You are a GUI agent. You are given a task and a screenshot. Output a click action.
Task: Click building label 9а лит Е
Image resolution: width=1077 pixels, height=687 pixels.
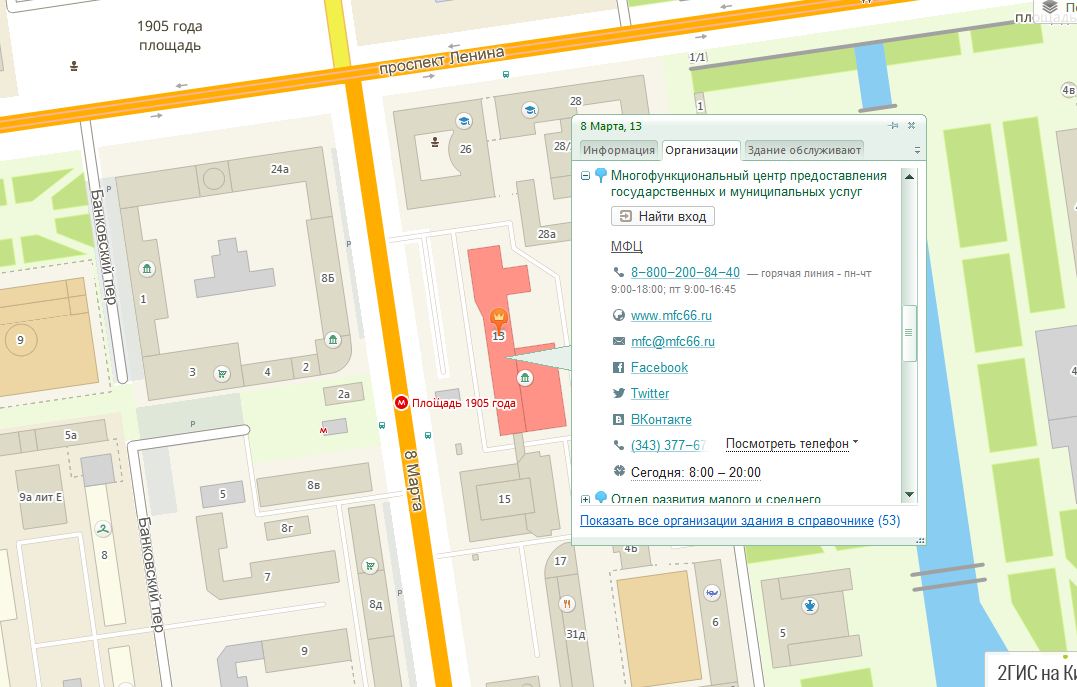point(41,497)
